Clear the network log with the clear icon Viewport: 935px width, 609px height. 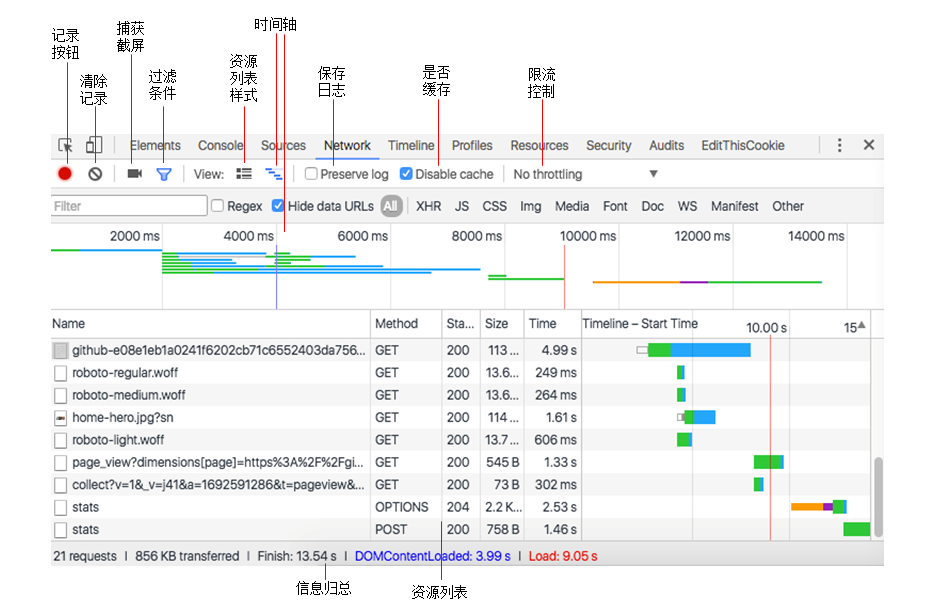coord(95,174)
